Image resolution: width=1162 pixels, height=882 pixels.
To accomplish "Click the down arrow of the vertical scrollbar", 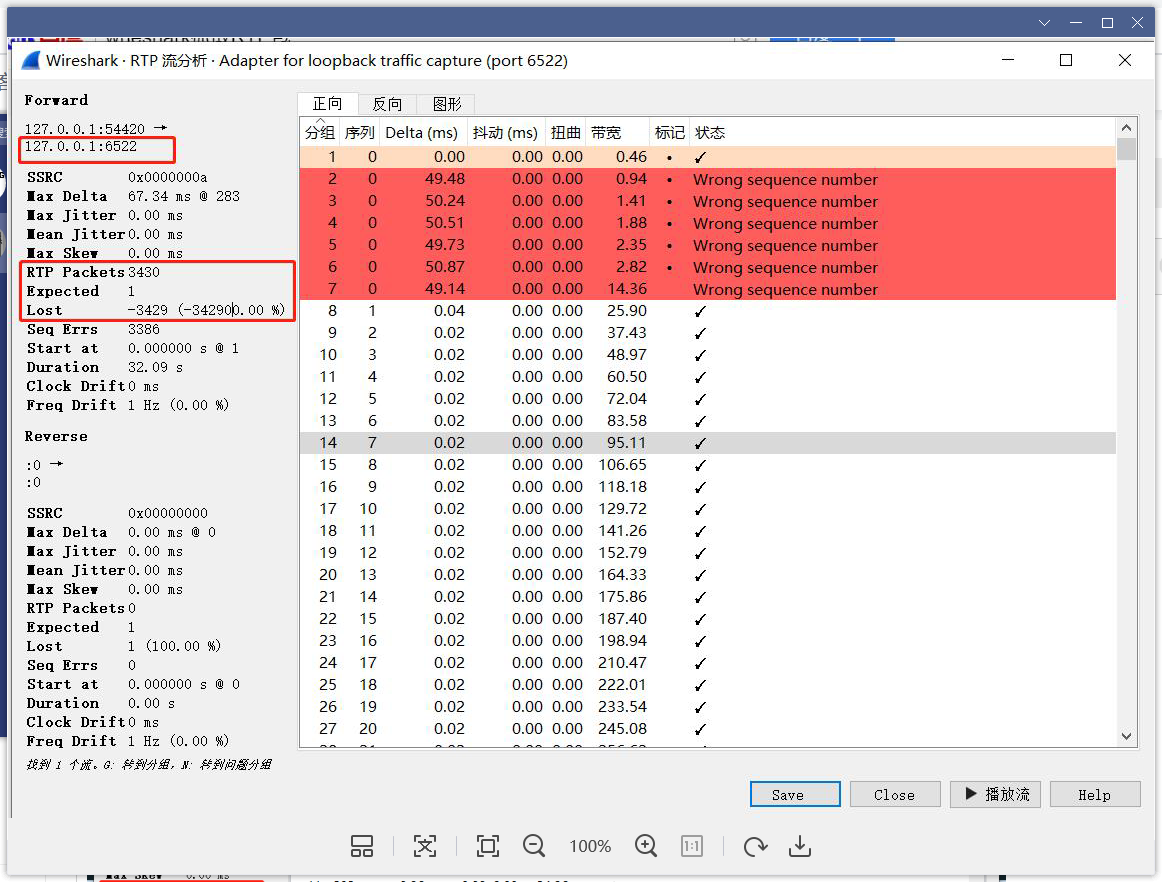I will pos(1127,735).
